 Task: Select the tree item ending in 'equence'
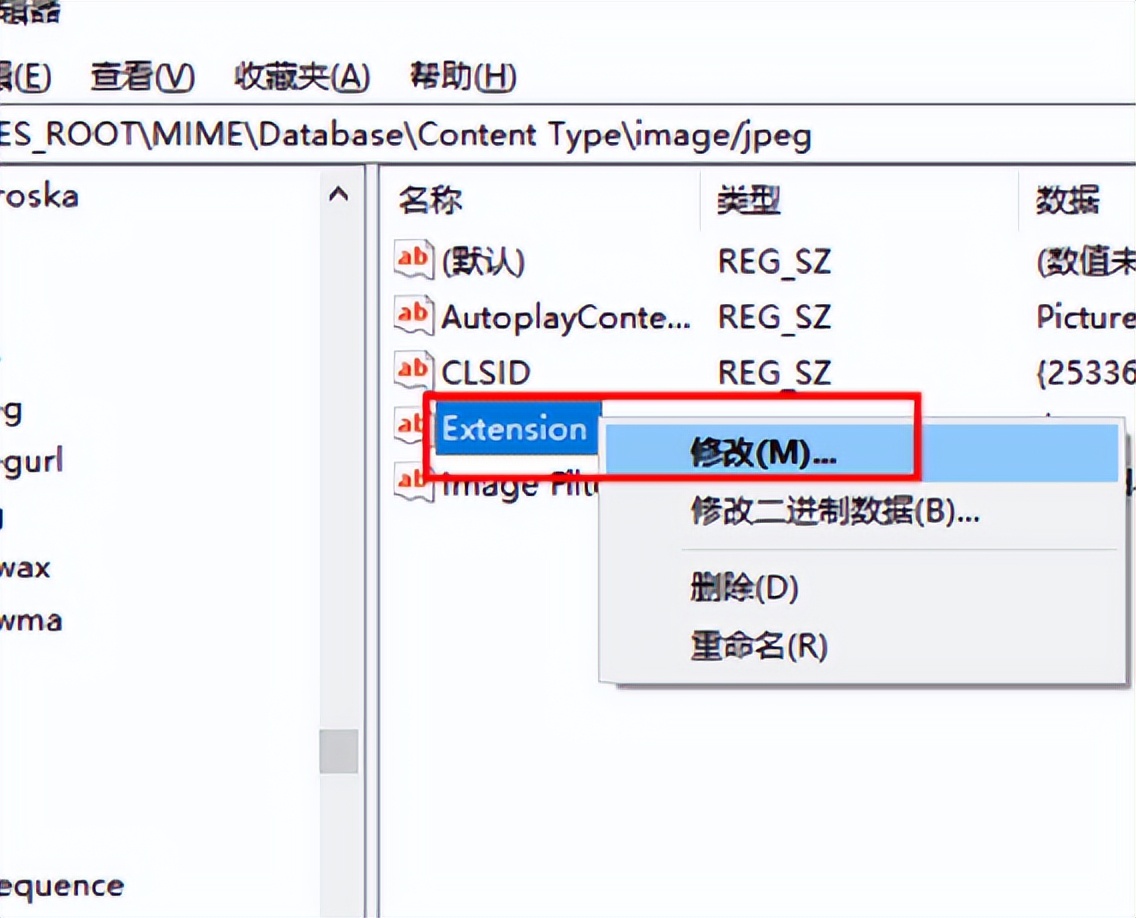pyautogui.click(x=62, y=887)
